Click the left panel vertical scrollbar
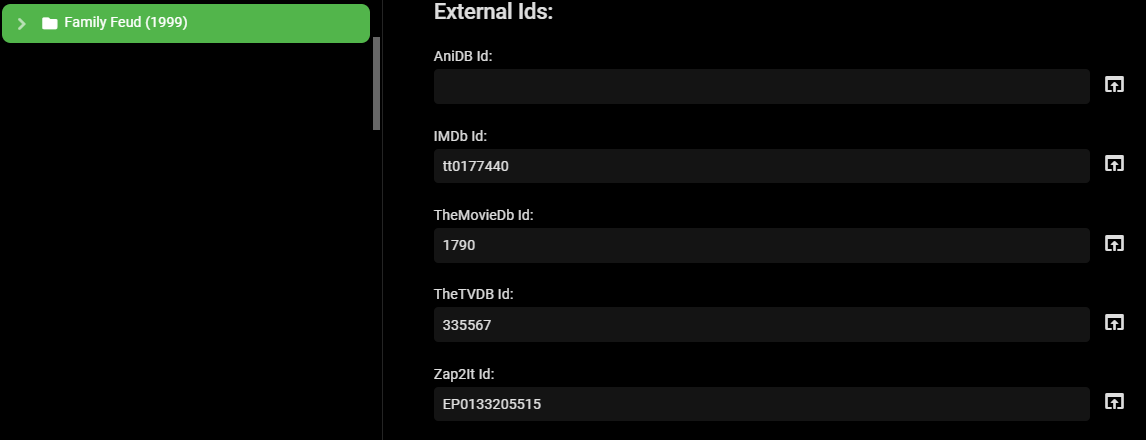1146x440 pixels. (376, 84)
